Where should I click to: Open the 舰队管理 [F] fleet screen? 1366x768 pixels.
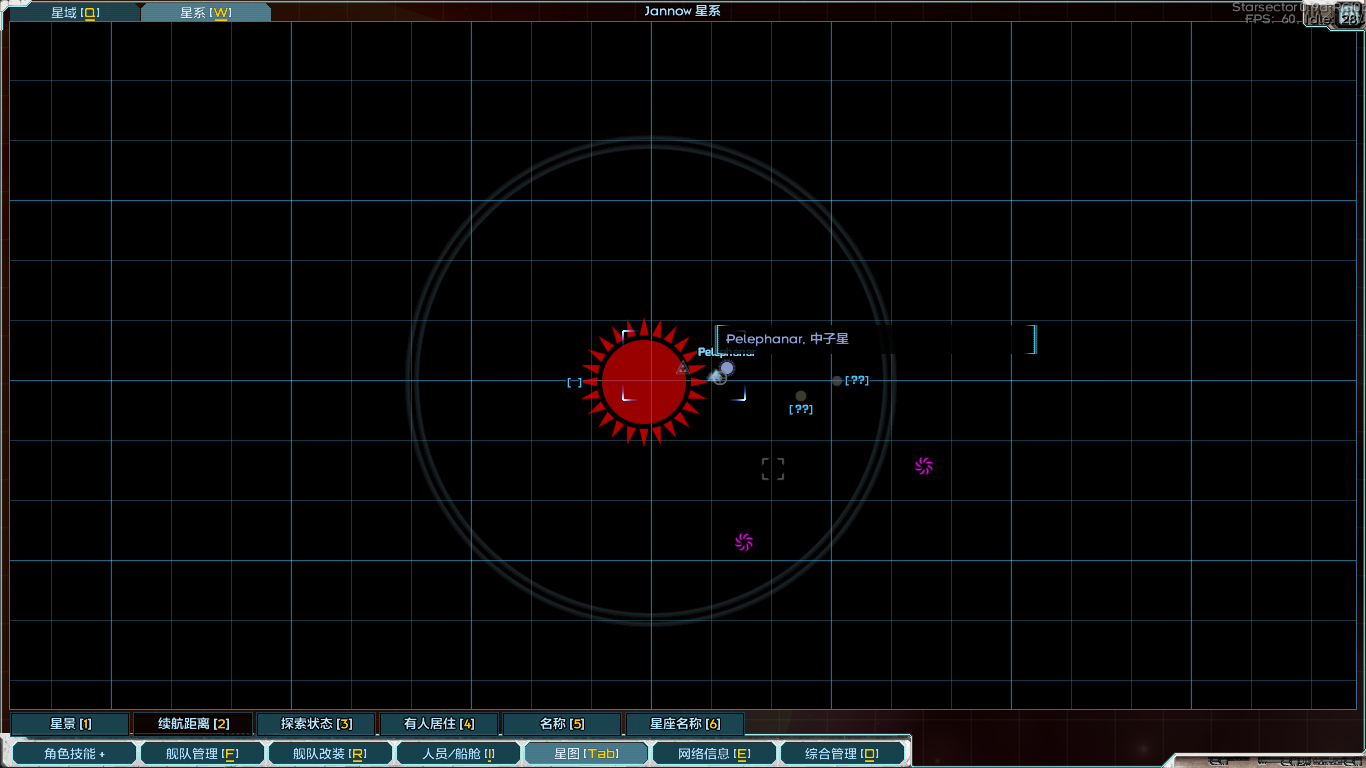tap(202, 754)
